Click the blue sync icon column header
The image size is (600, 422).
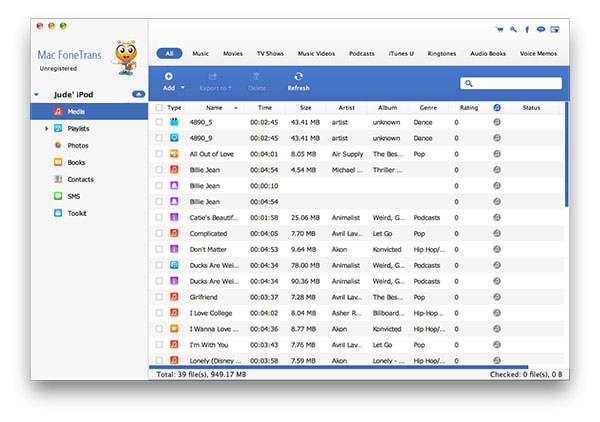[497, 108]
